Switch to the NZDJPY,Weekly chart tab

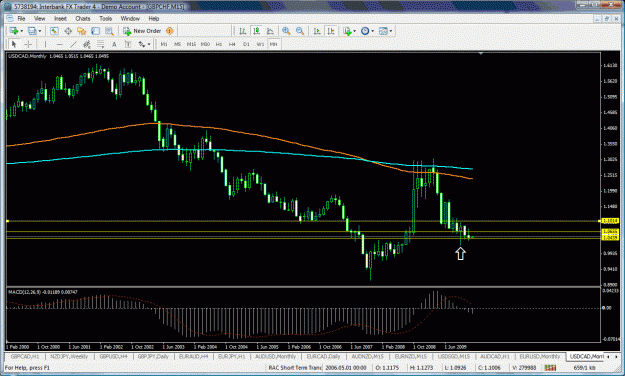(69, 356)
